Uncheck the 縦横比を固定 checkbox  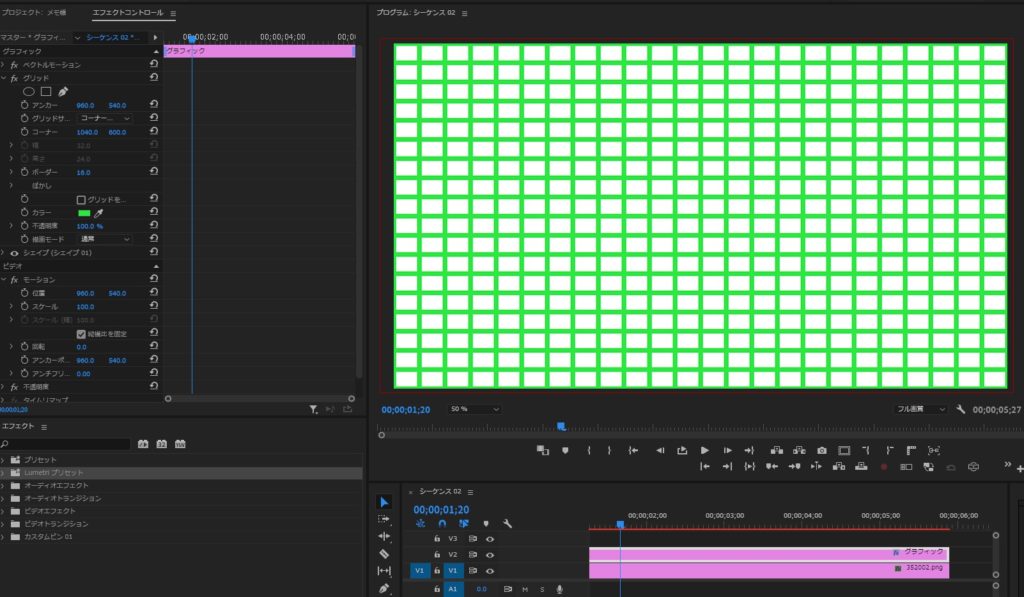81,334
